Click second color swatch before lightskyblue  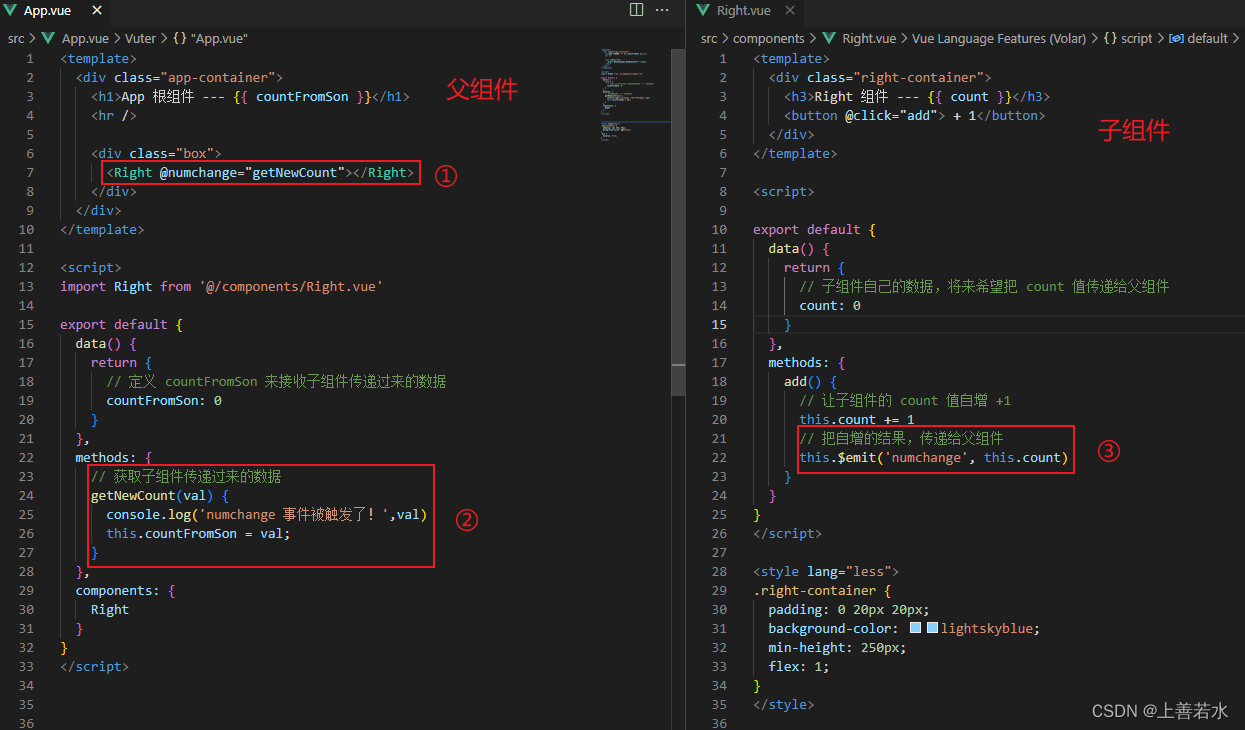(x=932, y=629)
